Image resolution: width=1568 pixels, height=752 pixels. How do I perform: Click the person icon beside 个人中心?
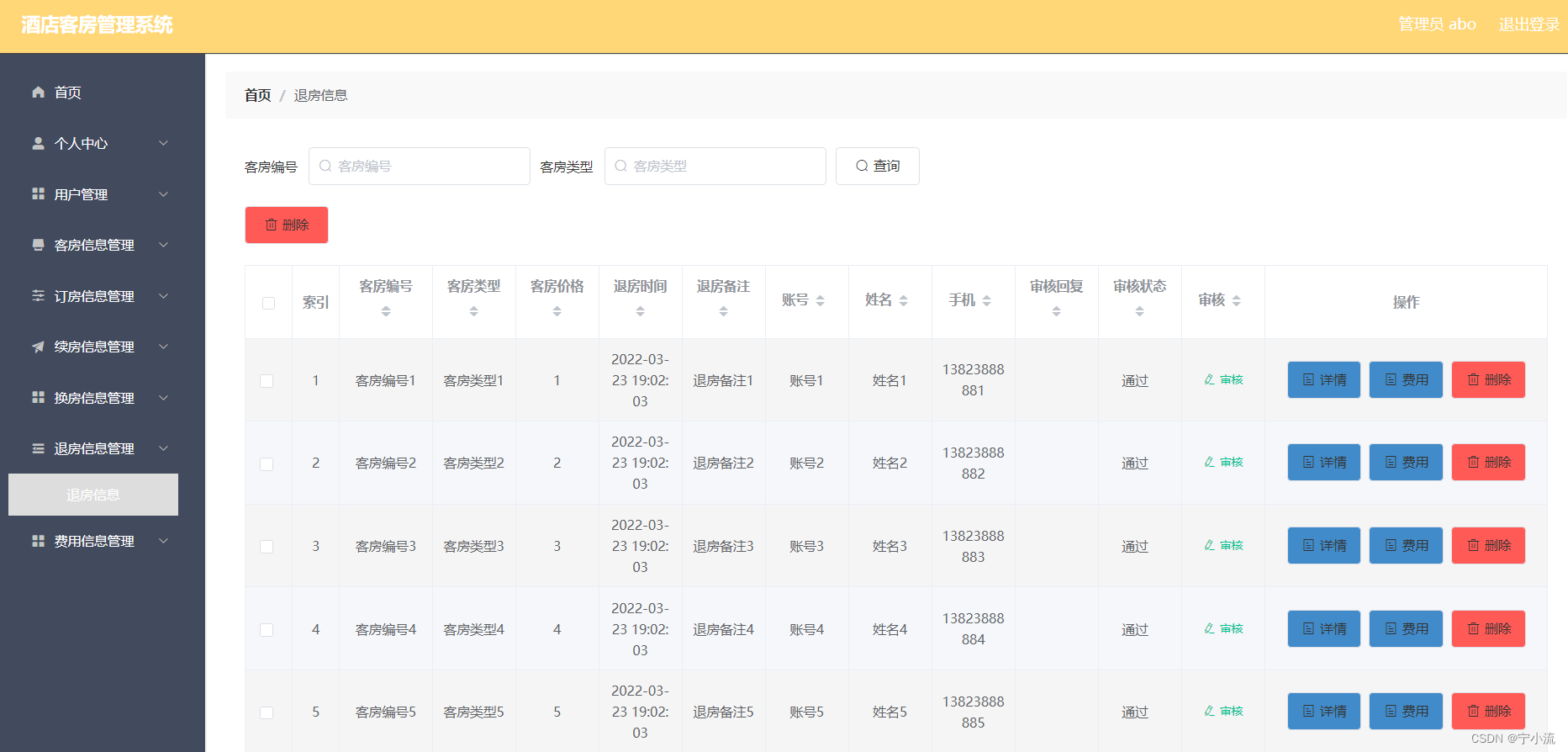click(38, 143)
